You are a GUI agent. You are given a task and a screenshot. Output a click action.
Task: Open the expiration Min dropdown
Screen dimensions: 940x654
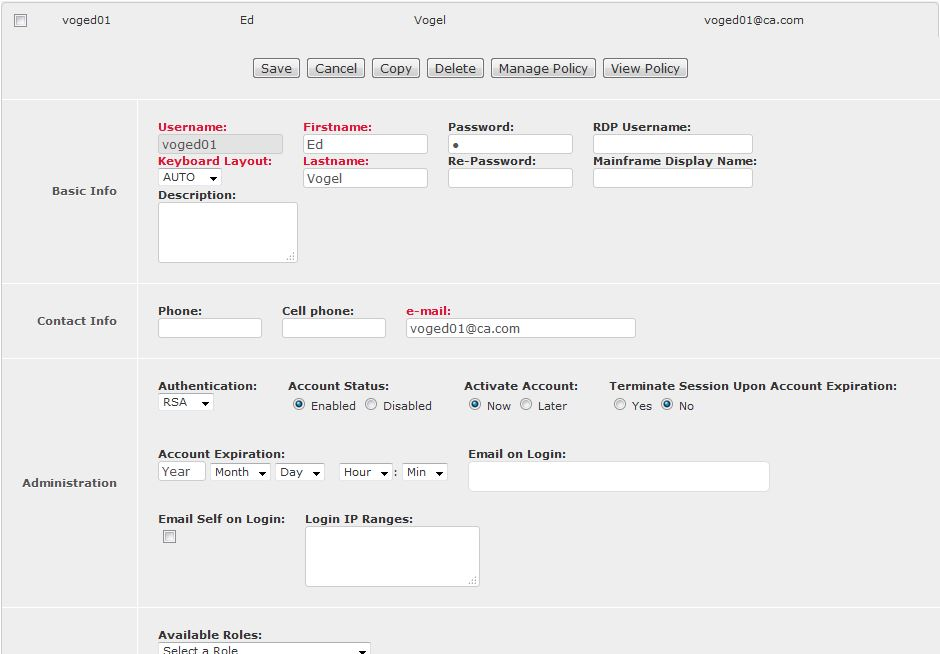[x=425, y=472]
